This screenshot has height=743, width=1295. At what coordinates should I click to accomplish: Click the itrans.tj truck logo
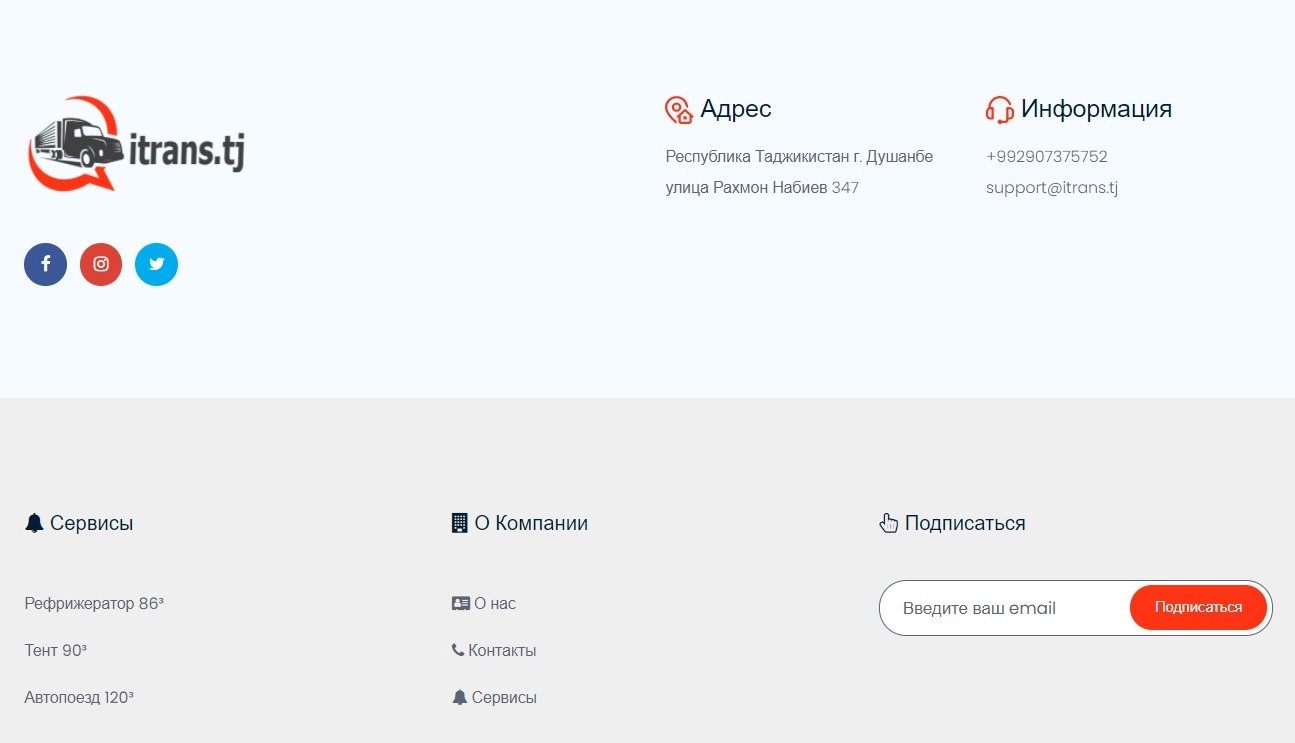[136, 145]
